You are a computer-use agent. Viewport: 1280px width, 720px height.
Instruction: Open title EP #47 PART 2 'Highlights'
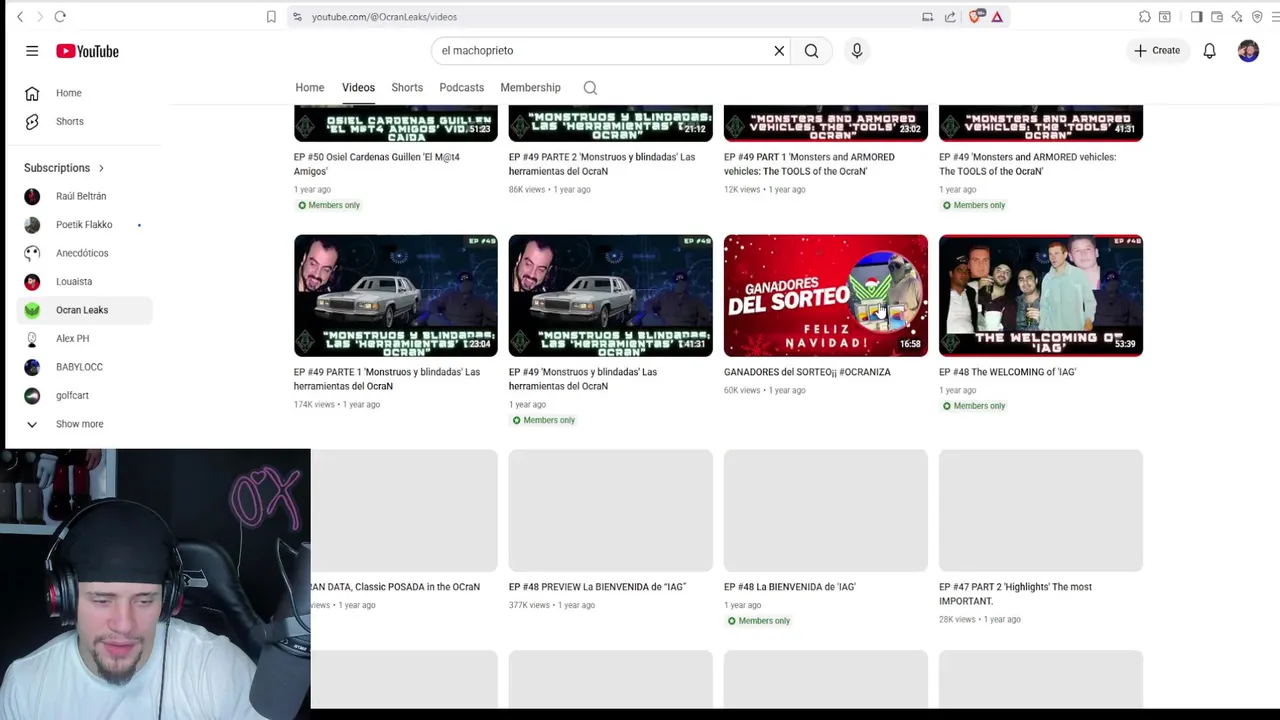coord(1015,594)
